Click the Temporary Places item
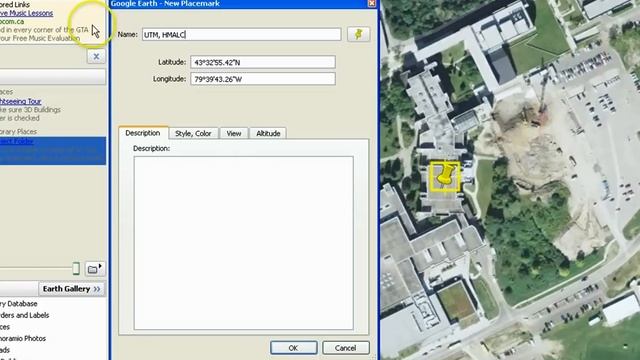The image size is (640, 360). (18, 131)
